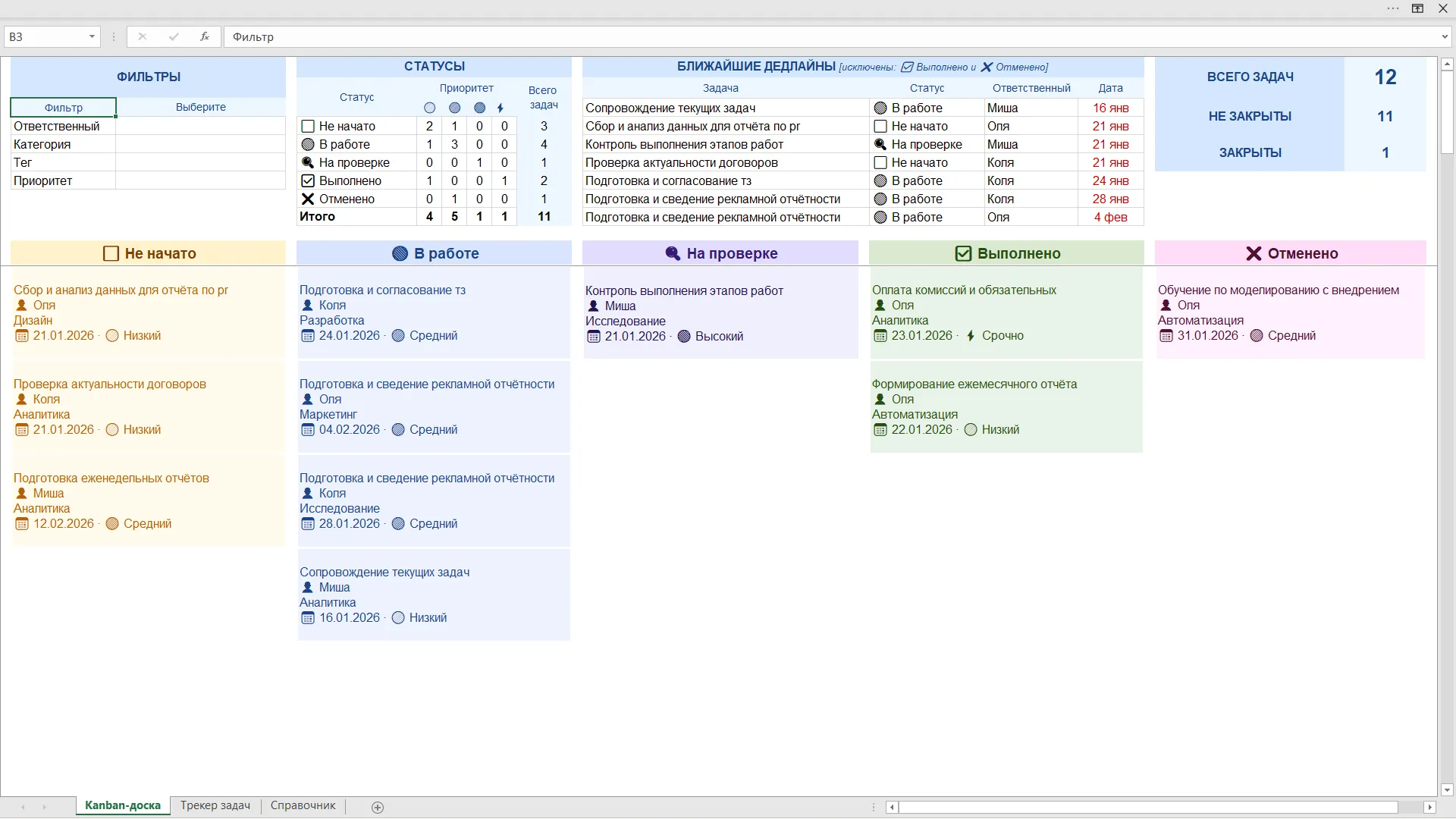Select the Ответственный filter value cell
Viewport: 1456px width, 819px height.
click(x=201, y=127)
